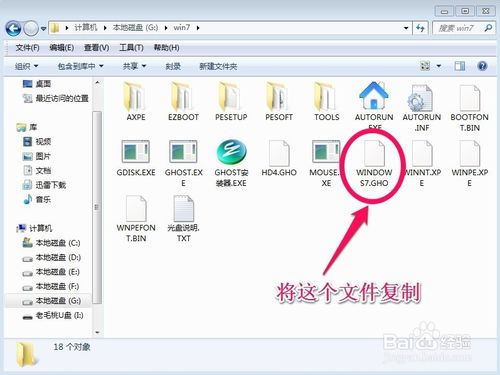The height and width of the screenshot is (375, 500).
Task: Open the 帮助(H) menu
Action: (x=166, y=48)
